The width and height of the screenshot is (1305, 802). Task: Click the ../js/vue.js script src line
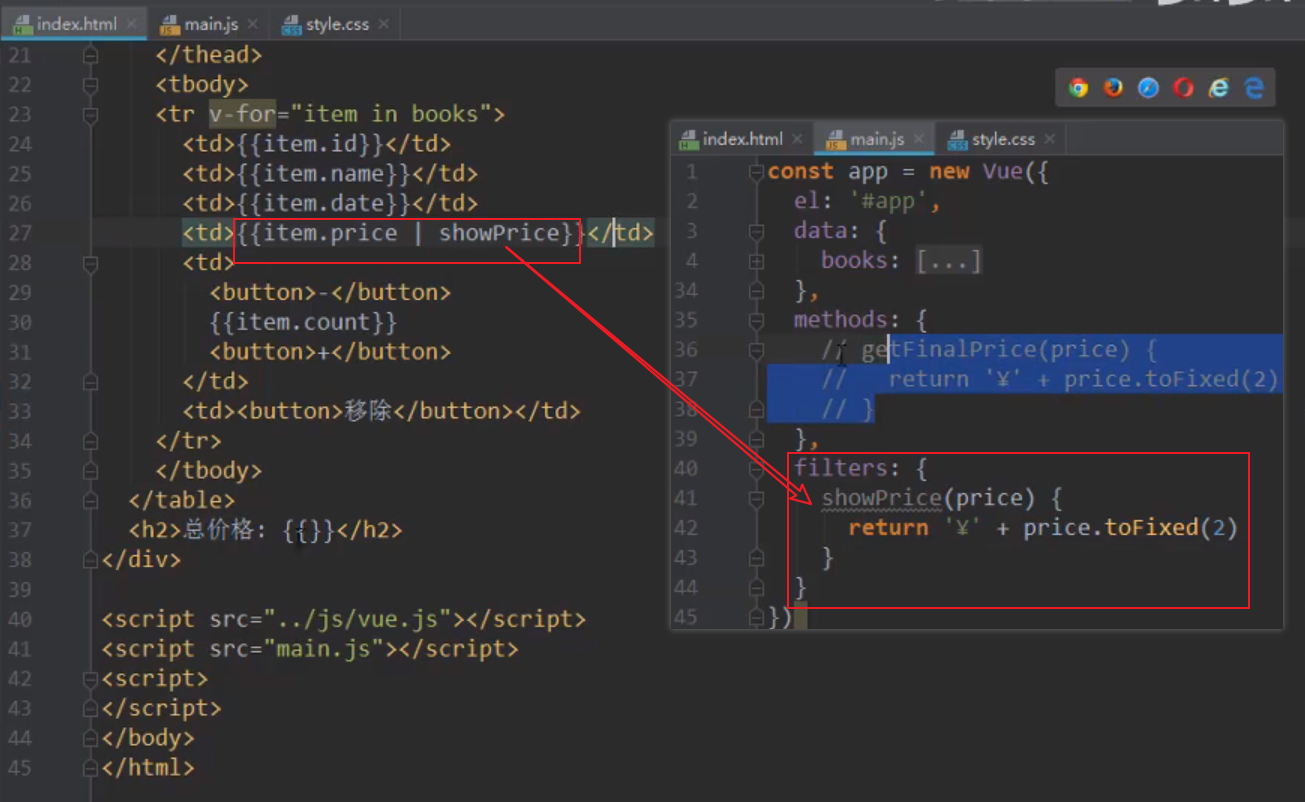coord(344,619)
